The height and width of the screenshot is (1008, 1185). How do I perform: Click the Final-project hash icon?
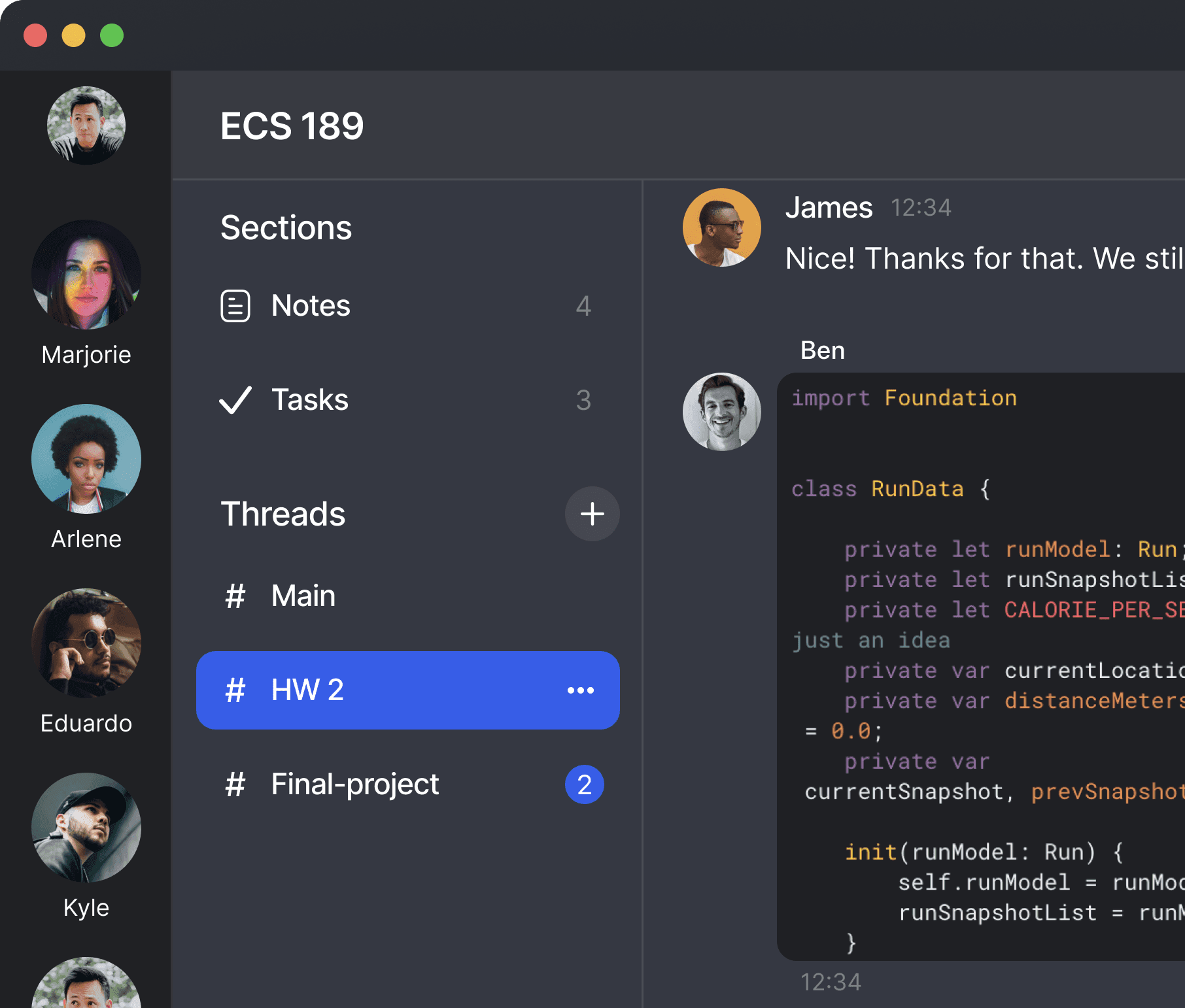tap(235, 784)
